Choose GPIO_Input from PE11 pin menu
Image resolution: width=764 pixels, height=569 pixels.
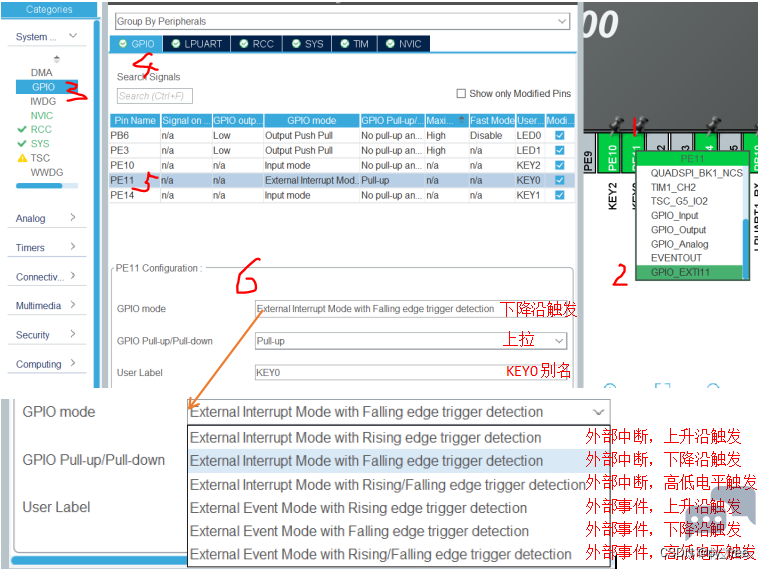coord(674,216)
